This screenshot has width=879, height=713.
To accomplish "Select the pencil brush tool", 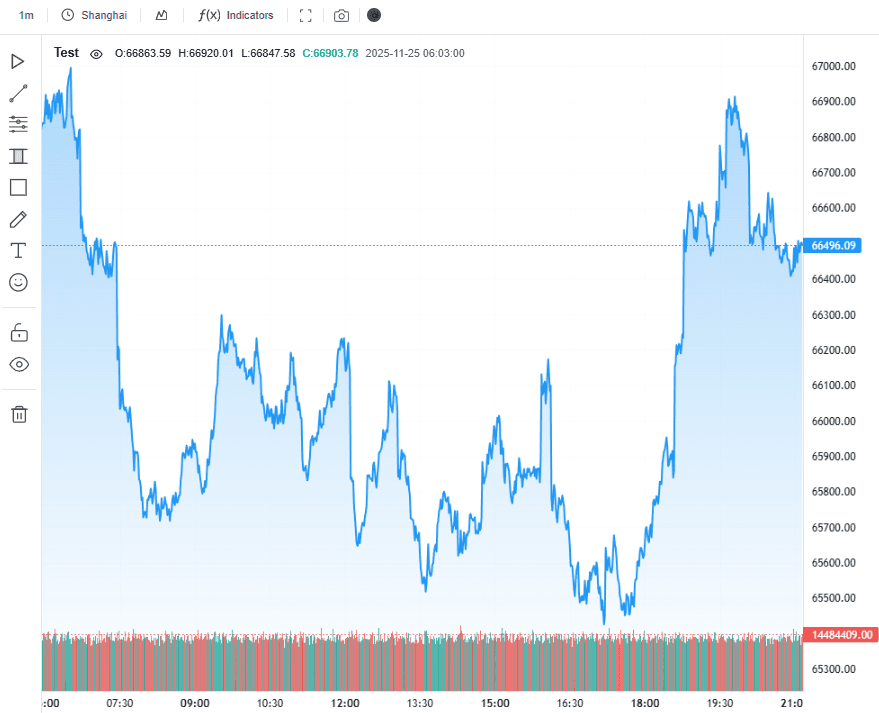I will click(18, 219).
